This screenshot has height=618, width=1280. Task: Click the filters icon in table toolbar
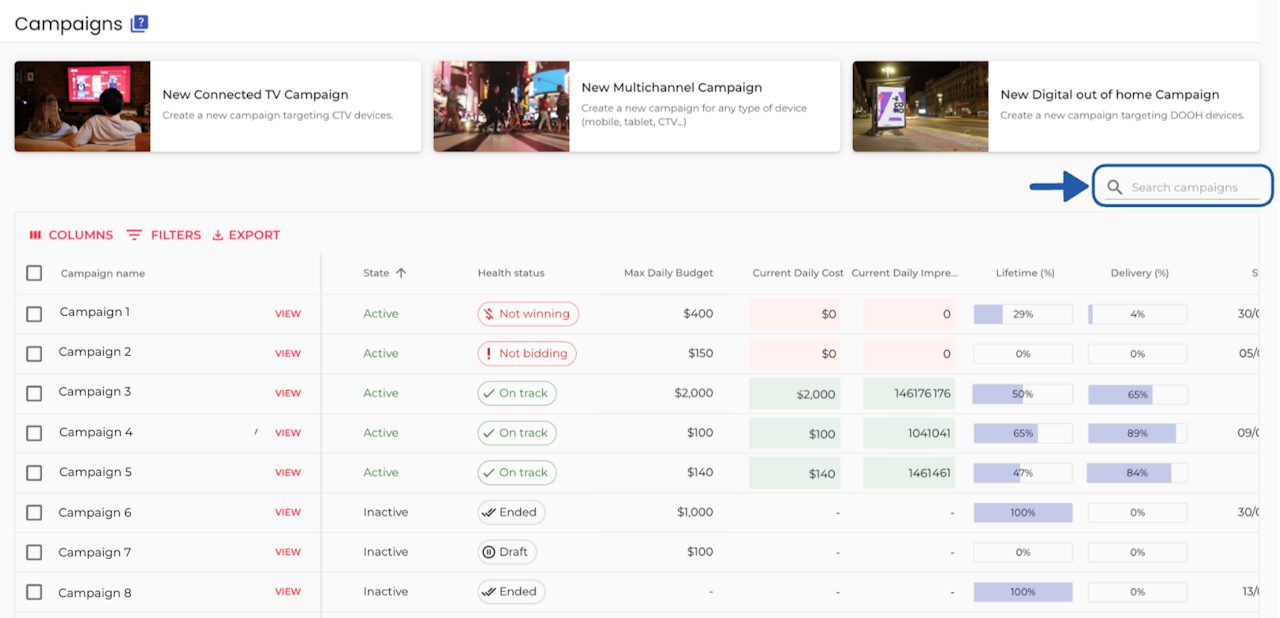pos(134,235)
